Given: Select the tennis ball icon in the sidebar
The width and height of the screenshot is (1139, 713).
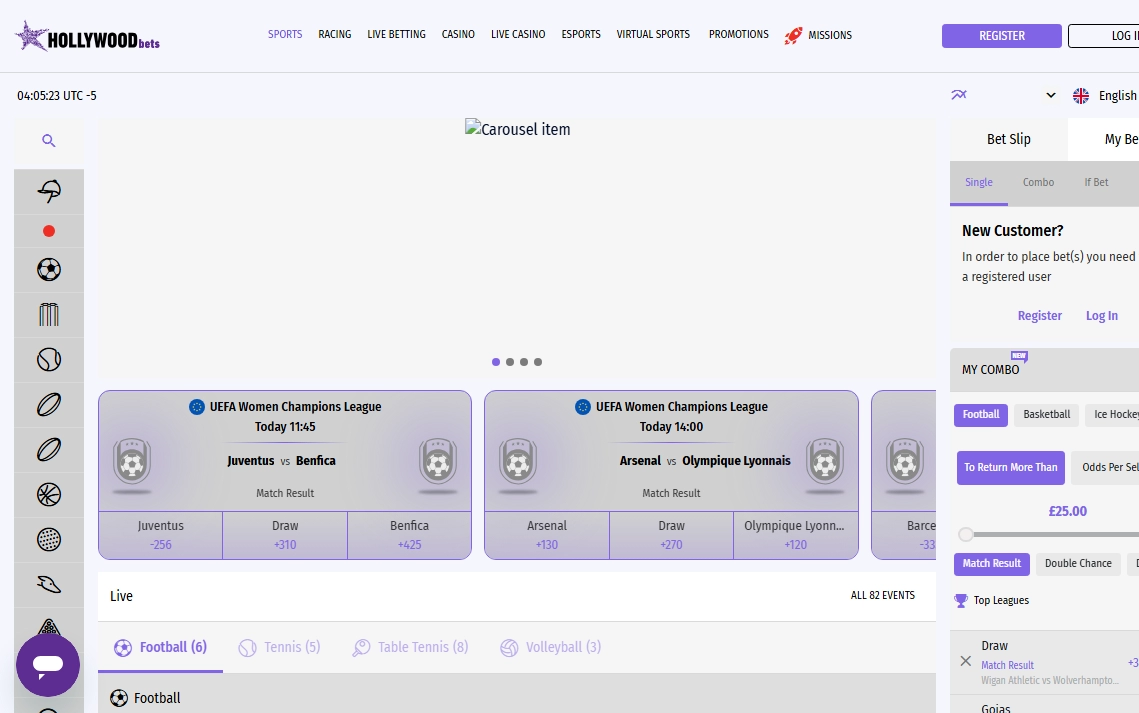Looking at the screenshot, I should (49, 359).
